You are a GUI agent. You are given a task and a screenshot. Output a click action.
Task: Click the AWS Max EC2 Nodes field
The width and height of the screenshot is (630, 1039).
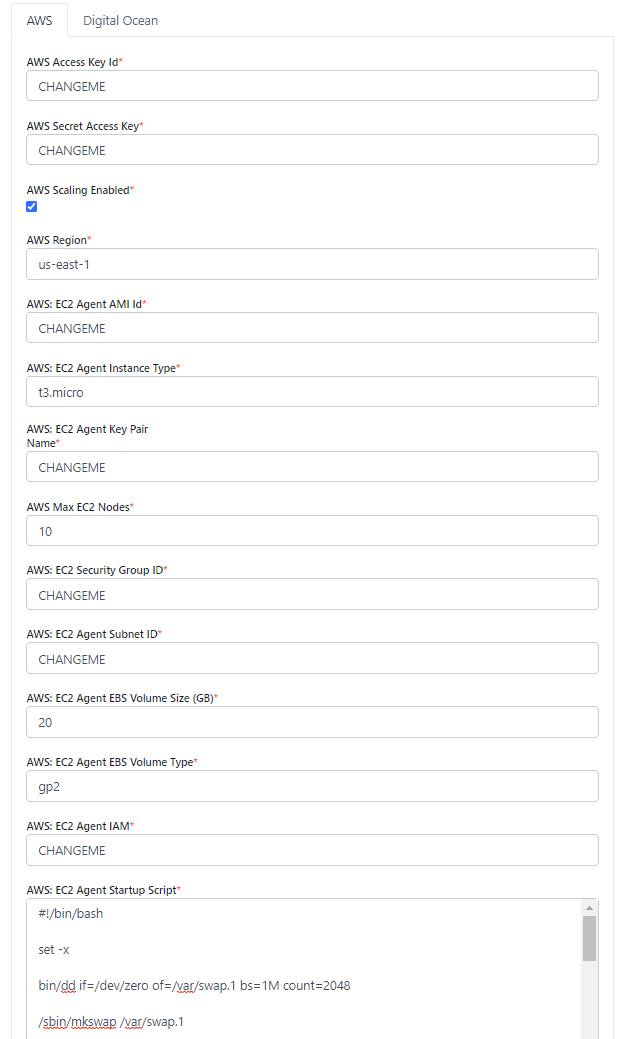click(x=312, y=531)
